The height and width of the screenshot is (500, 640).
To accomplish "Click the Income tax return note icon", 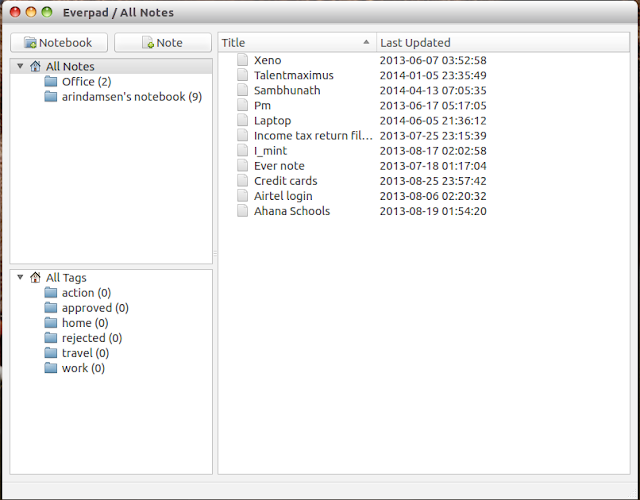I will tap(242, 135).
